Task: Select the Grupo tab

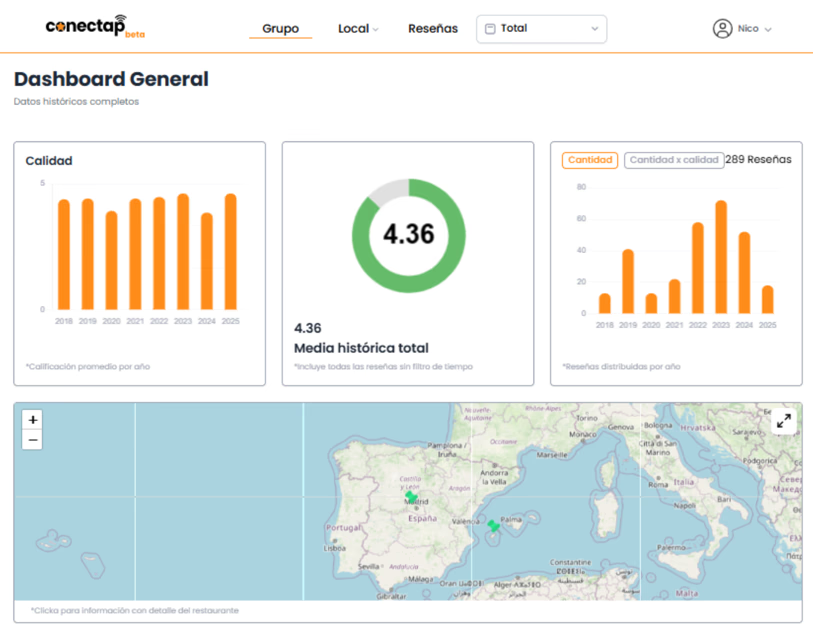Action: coord(279,28)
